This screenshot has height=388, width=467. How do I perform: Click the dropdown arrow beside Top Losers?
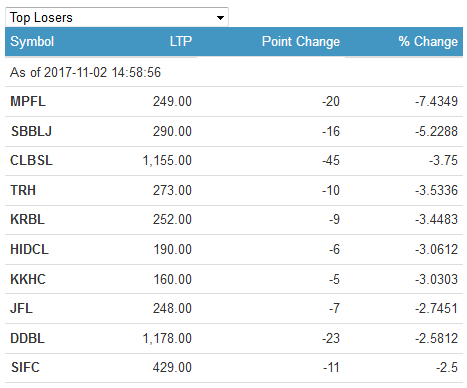tap(220, 18)
